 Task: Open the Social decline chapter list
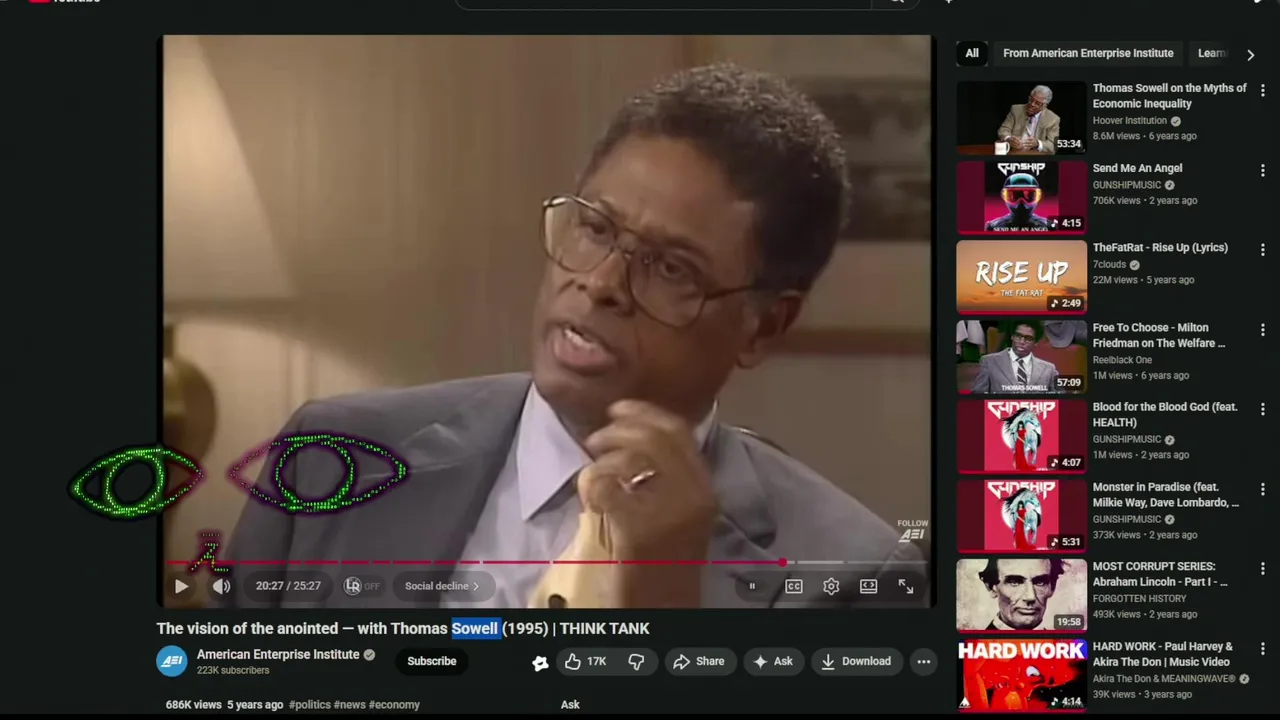(442, 586)
